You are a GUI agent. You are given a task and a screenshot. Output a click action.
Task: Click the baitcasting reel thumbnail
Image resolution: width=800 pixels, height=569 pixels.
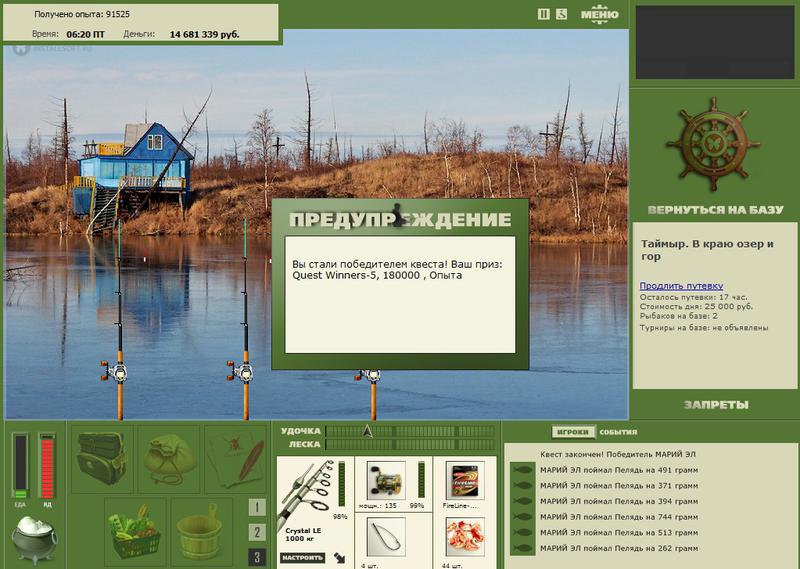pos(386,480)
